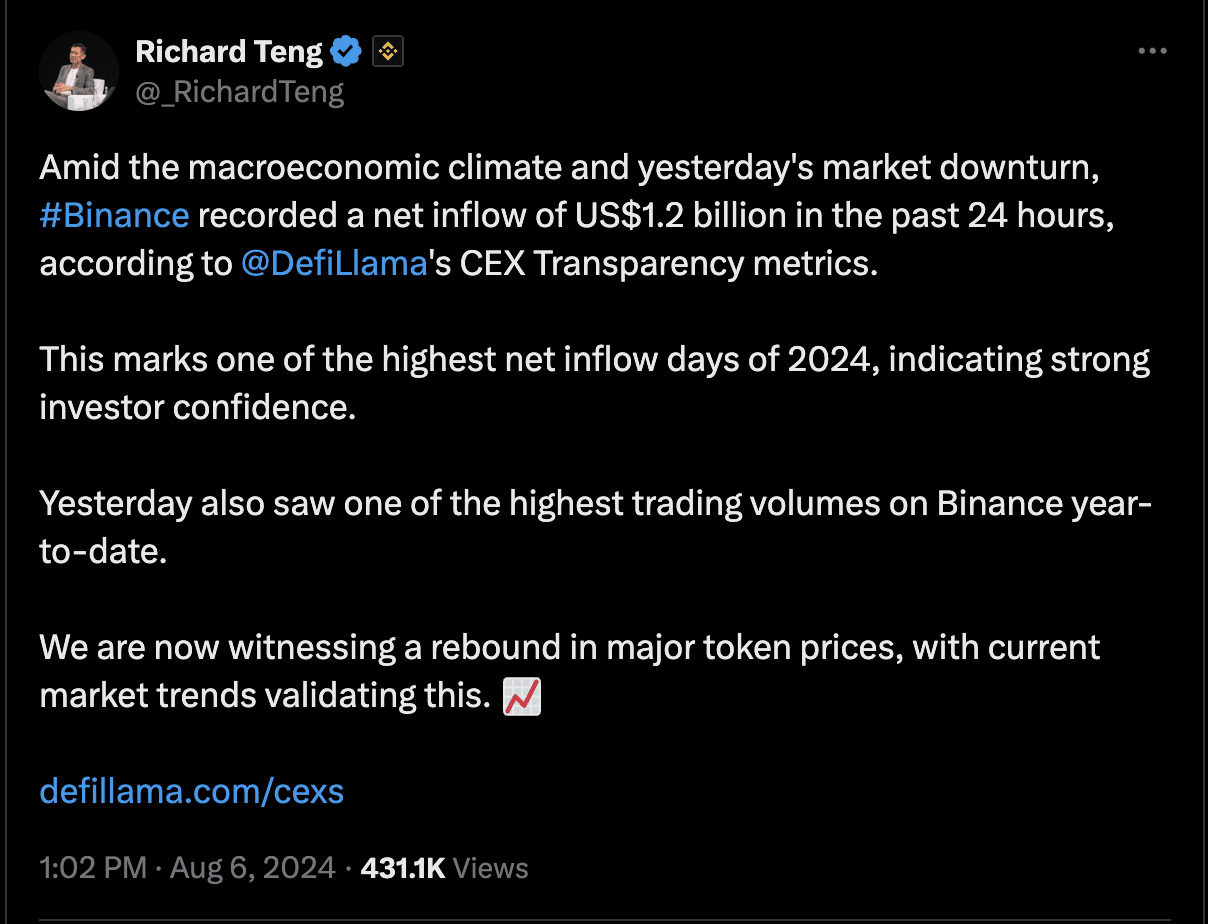Screen dimensions: 1208x924
Task: Open the @_RichardTeng handle
Action: coord(239,92)
